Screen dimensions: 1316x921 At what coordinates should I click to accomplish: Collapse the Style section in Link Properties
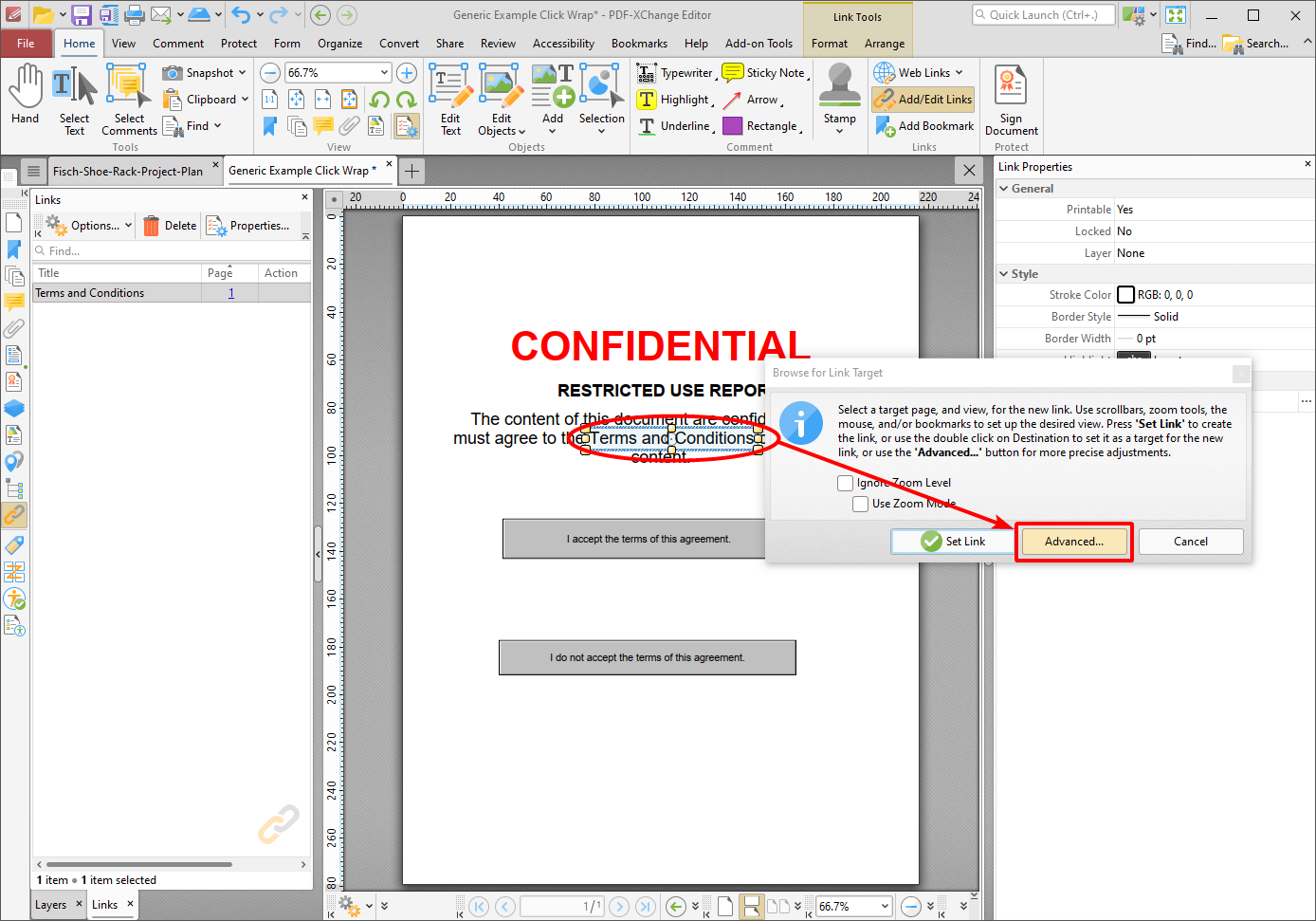click(x=1005, y=274)
